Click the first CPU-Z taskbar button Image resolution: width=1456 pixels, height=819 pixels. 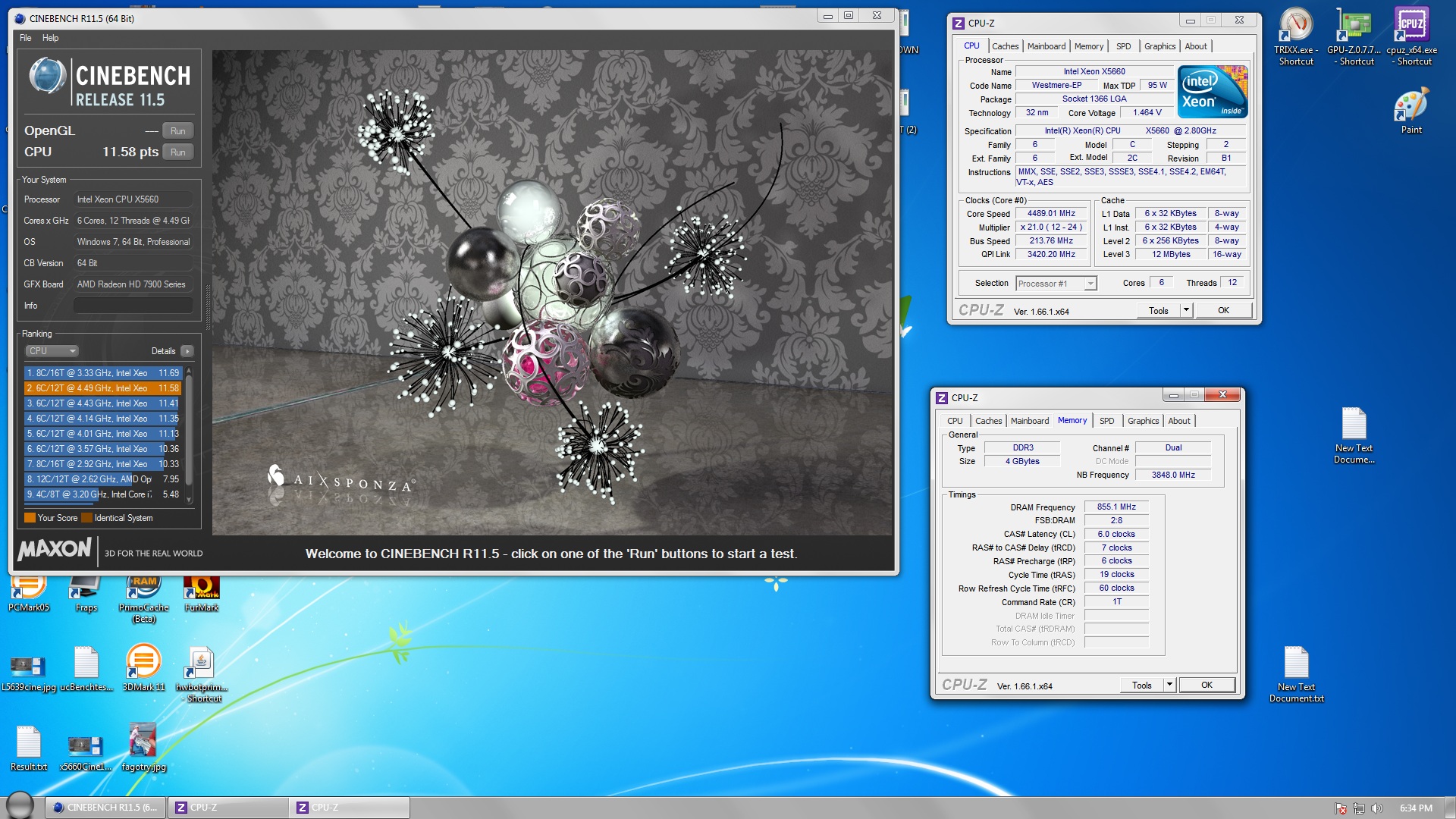(227, 808)
